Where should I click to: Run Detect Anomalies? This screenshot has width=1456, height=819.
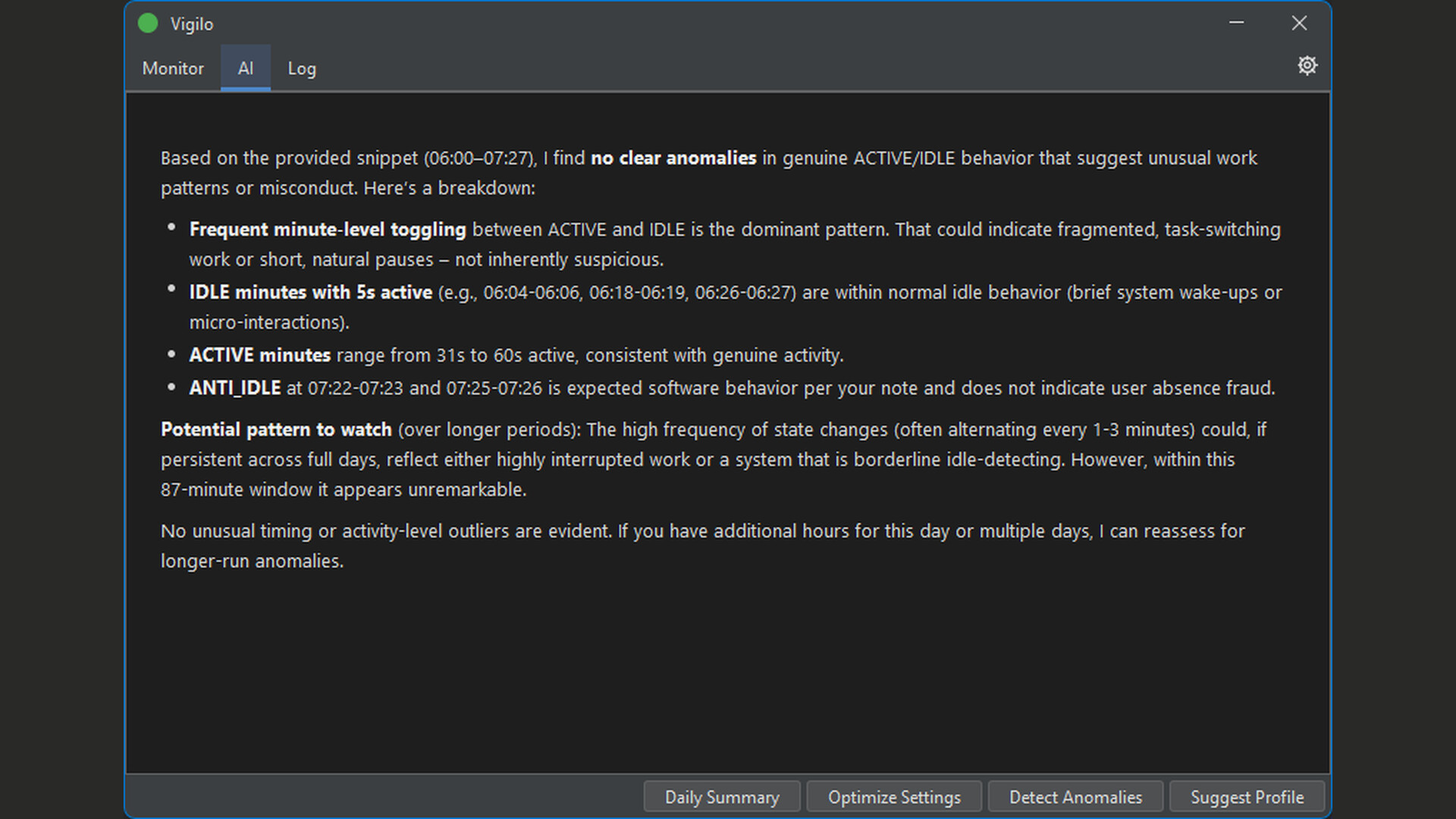[1075, 797]
